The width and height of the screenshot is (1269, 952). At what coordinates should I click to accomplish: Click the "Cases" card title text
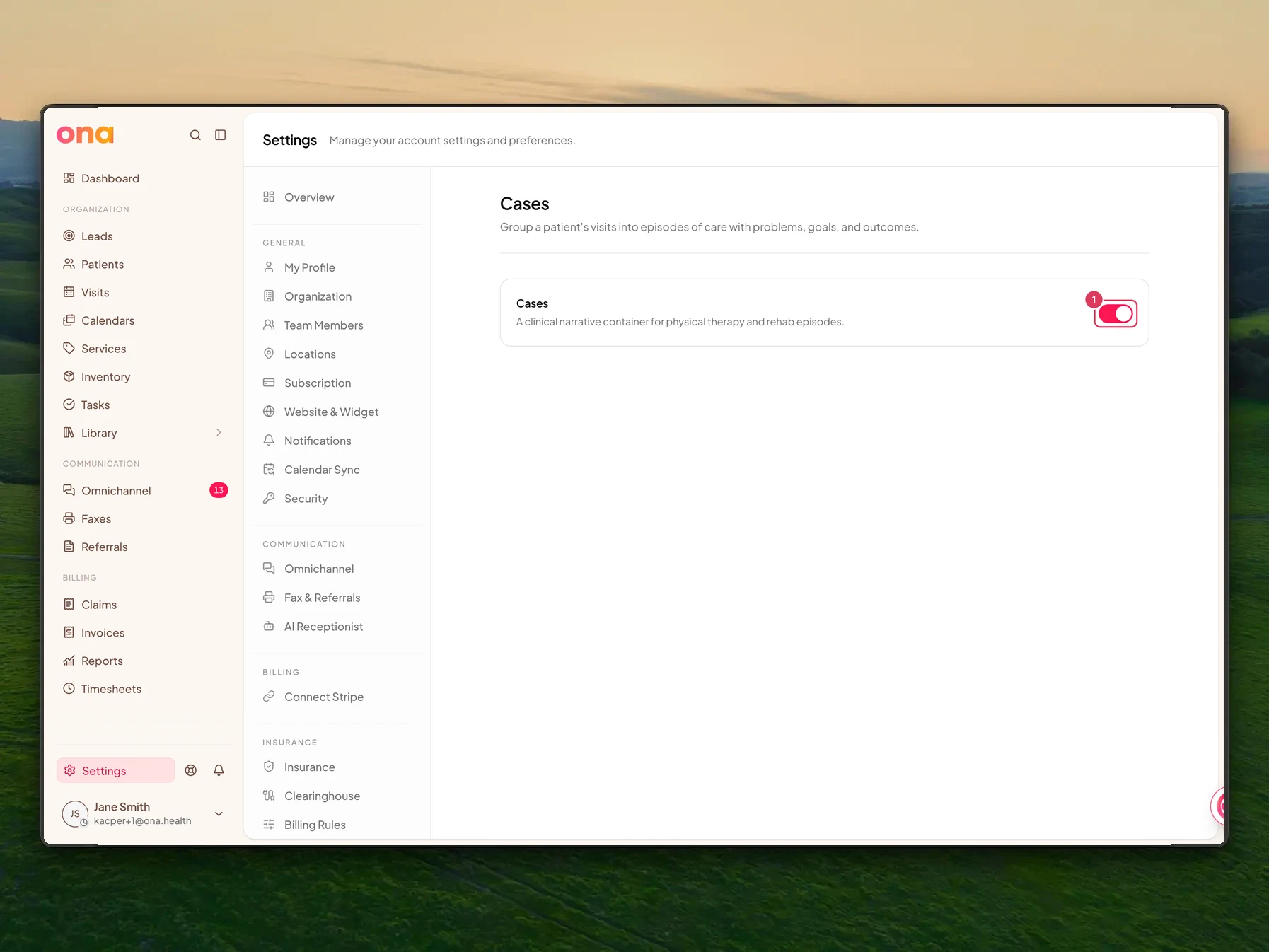pos(532,303)
